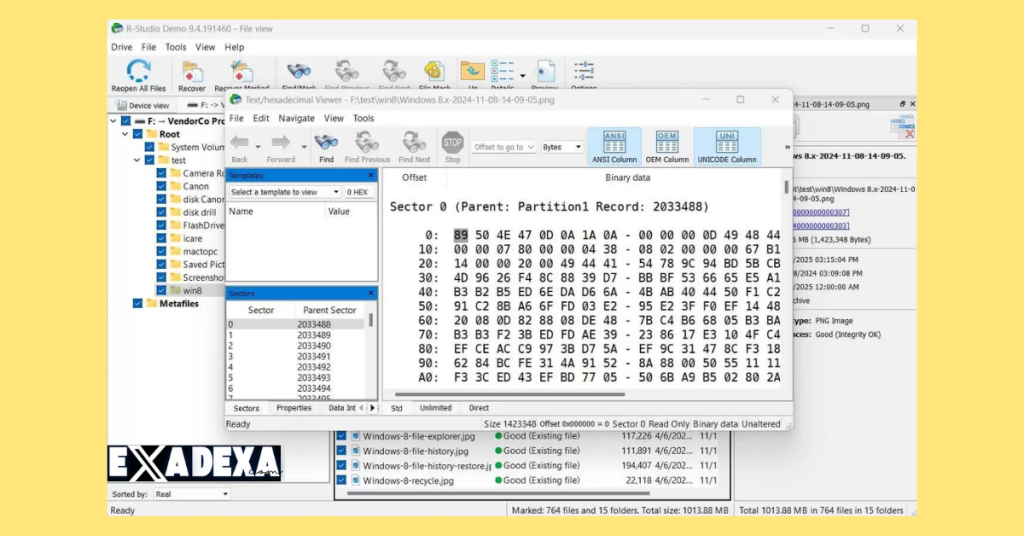The width and height of the screenshot is (1024, 536).
Task: Toggle the ANSI Column display
Action: 615,146
